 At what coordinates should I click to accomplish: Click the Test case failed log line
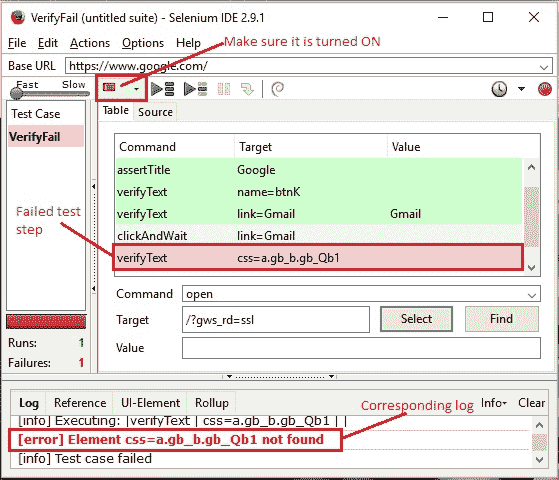point(85,458)
